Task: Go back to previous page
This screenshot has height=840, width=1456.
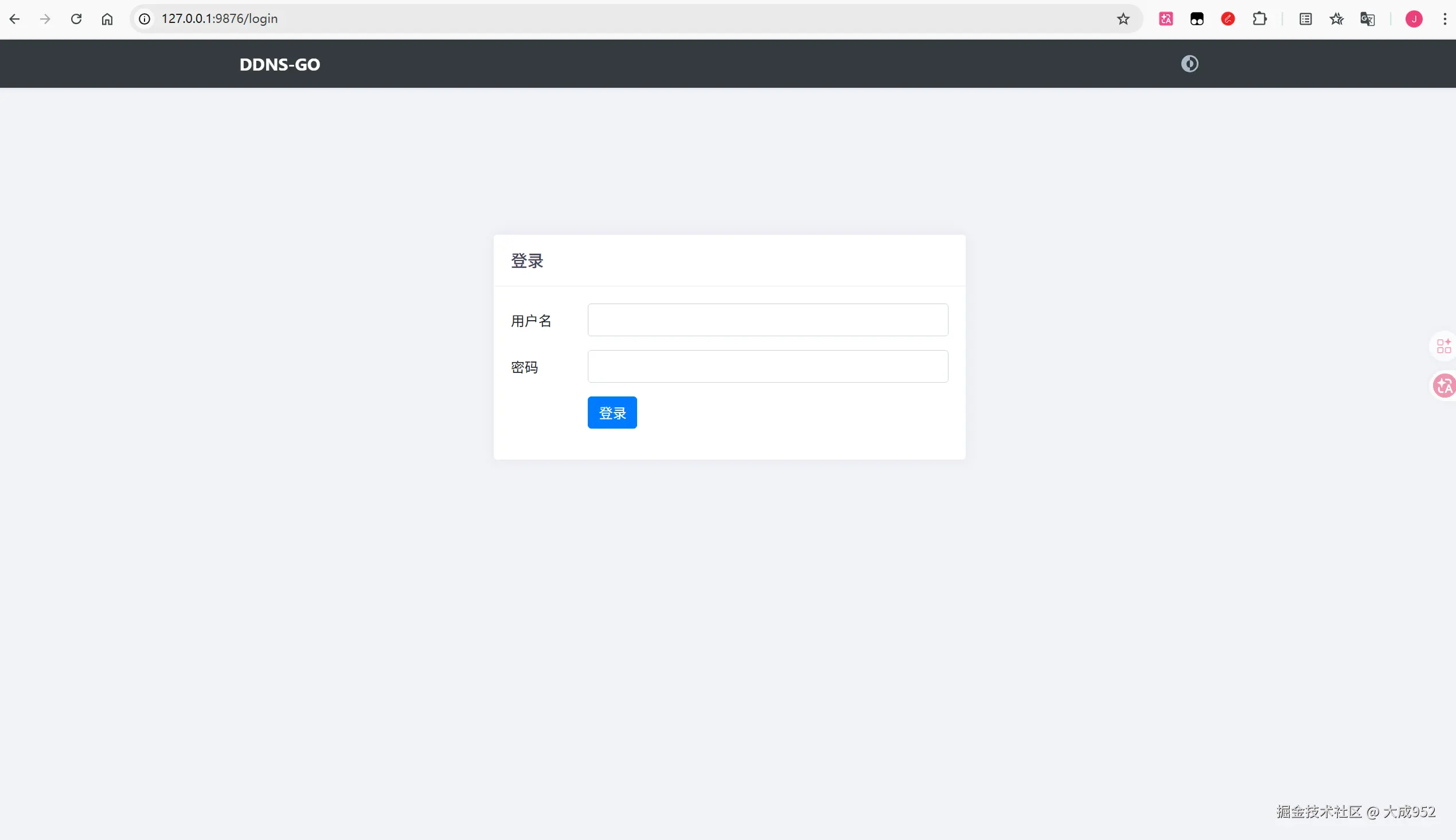Action: click(14, 19)
